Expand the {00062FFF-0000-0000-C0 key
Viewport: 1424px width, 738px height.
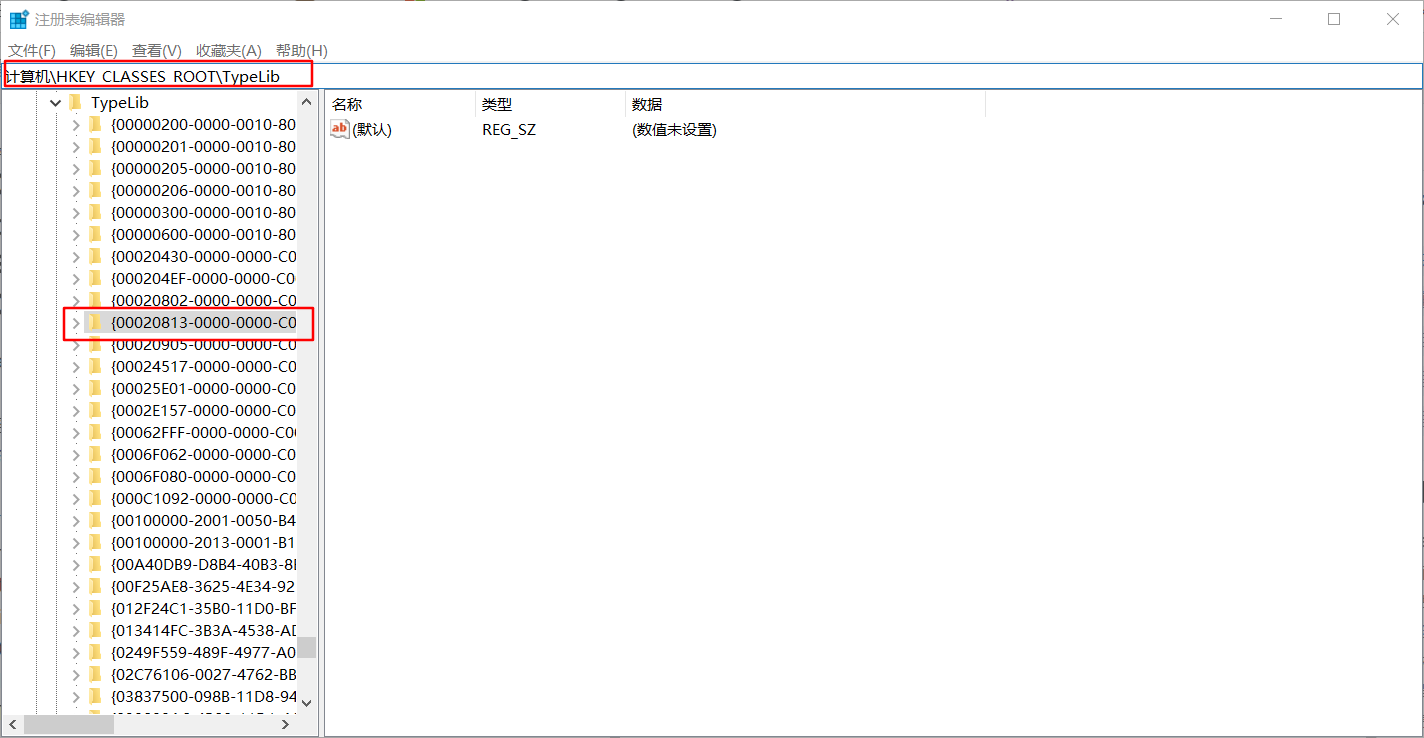point(76,432)
